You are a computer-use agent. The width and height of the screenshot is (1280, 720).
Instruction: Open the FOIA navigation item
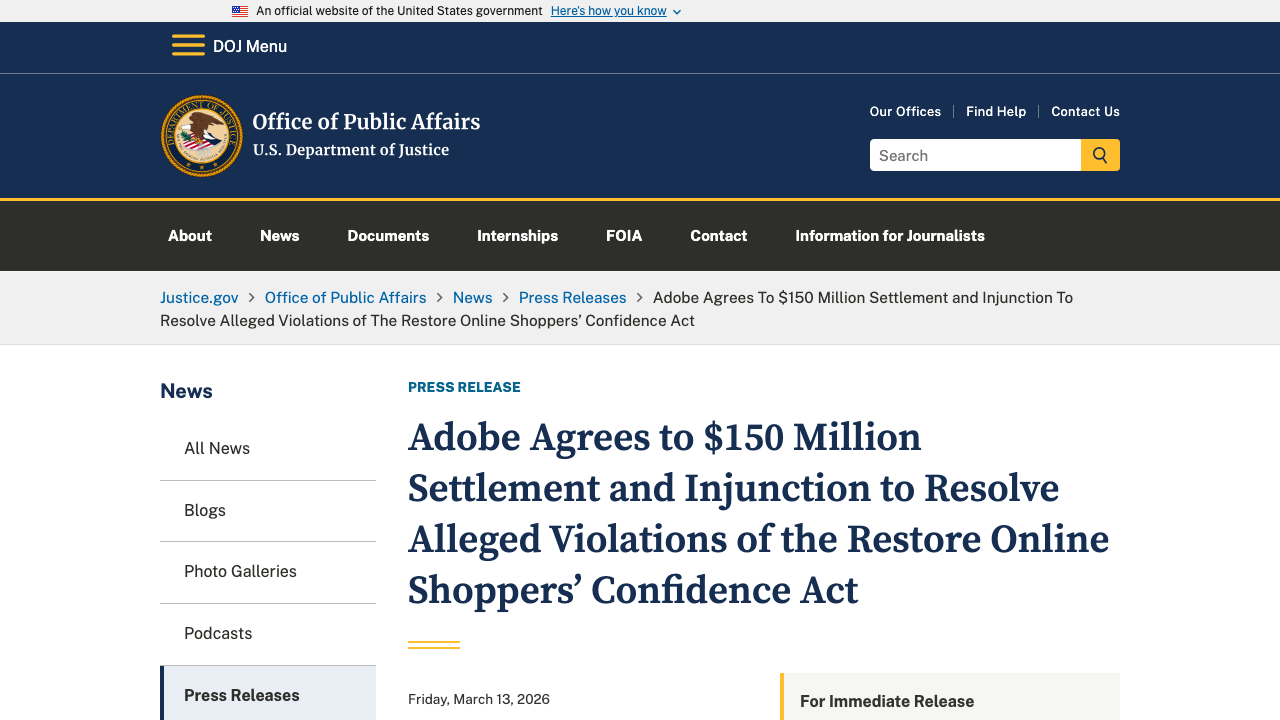624,236
